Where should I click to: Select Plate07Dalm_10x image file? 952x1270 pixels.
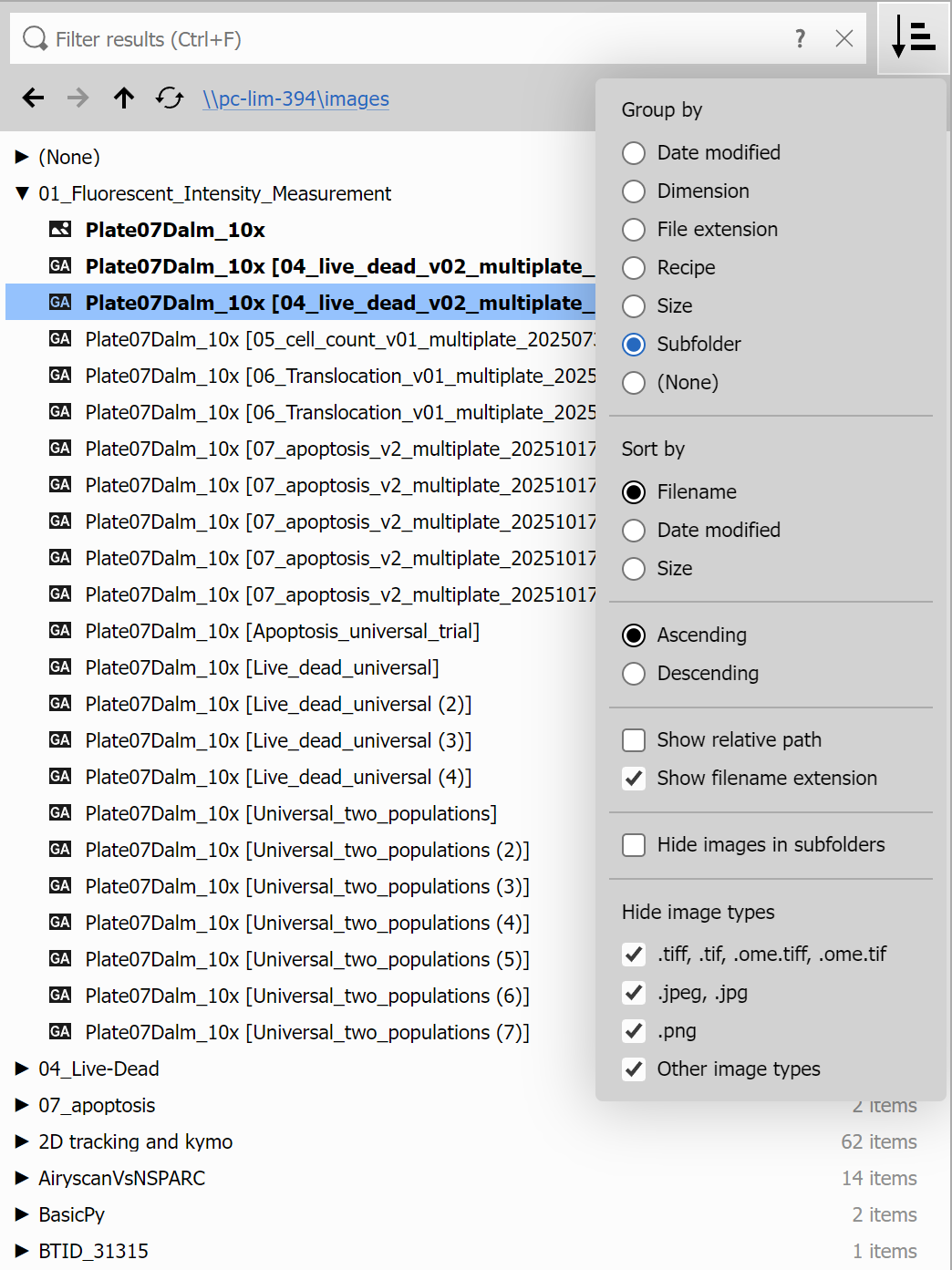pos(175,230)
